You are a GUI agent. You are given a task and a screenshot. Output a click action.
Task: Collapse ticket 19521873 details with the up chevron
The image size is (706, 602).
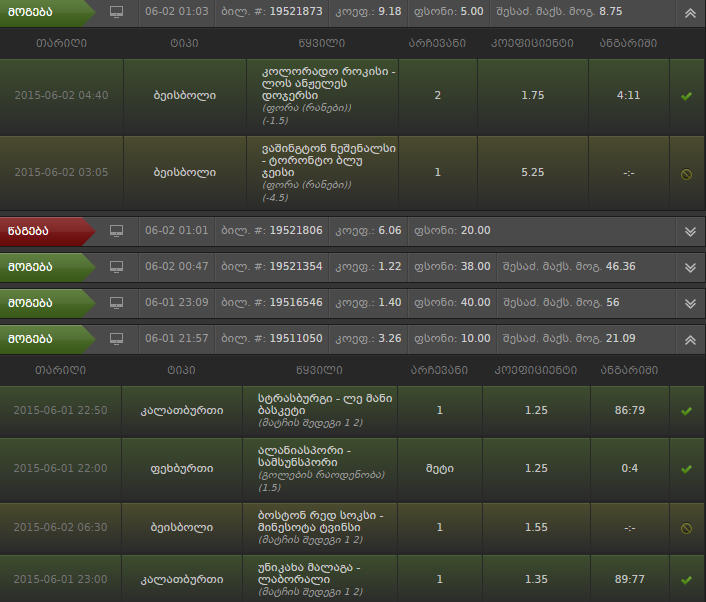click(690, 13)
